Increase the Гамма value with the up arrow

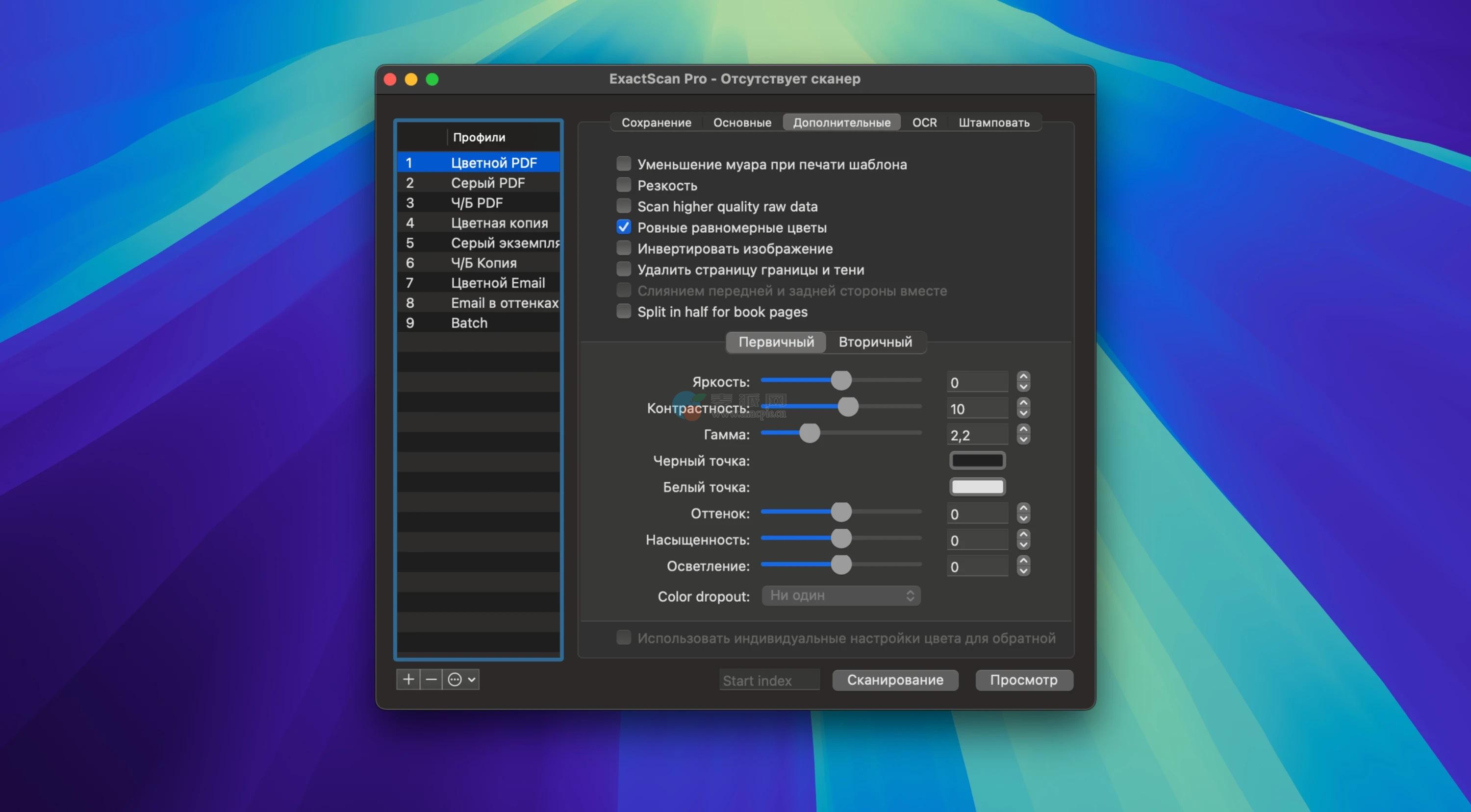pos(1023,429)
